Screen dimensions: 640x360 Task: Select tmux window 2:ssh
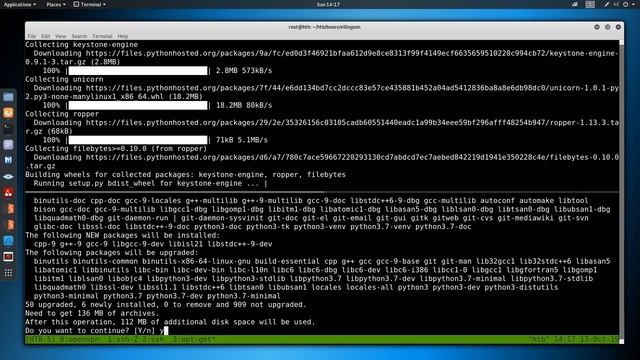(x=152, y=340)
